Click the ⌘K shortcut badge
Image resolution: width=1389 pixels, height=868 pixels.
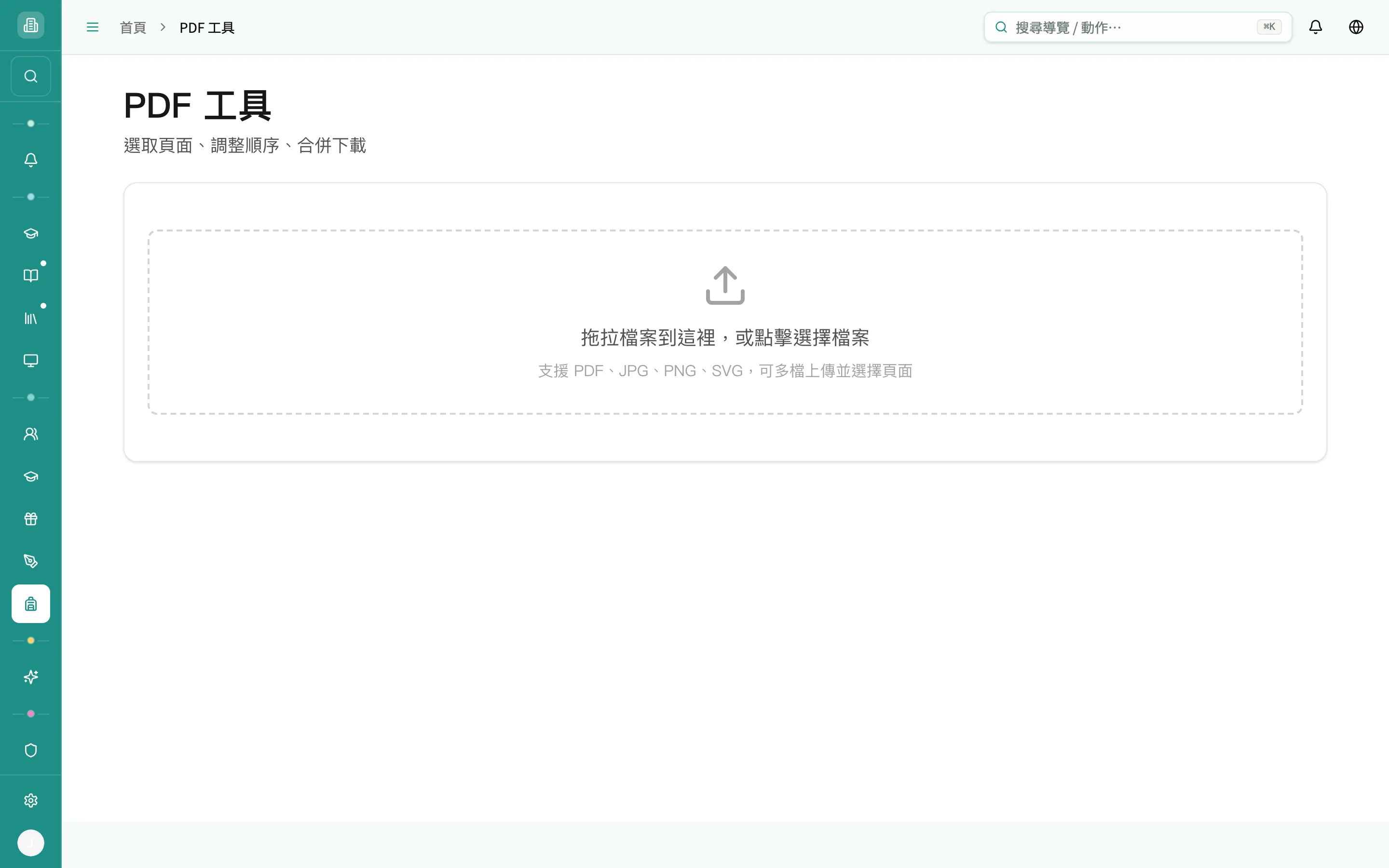(x=1269, y=27)
